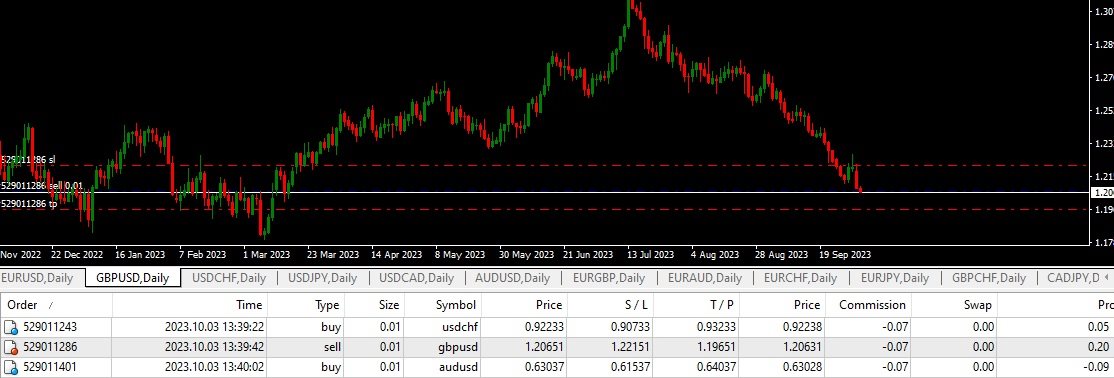Click the 19 Sep 2023 date on time axis
The width and height of the screenshot is (1114, 378).
tap(844, 254)
